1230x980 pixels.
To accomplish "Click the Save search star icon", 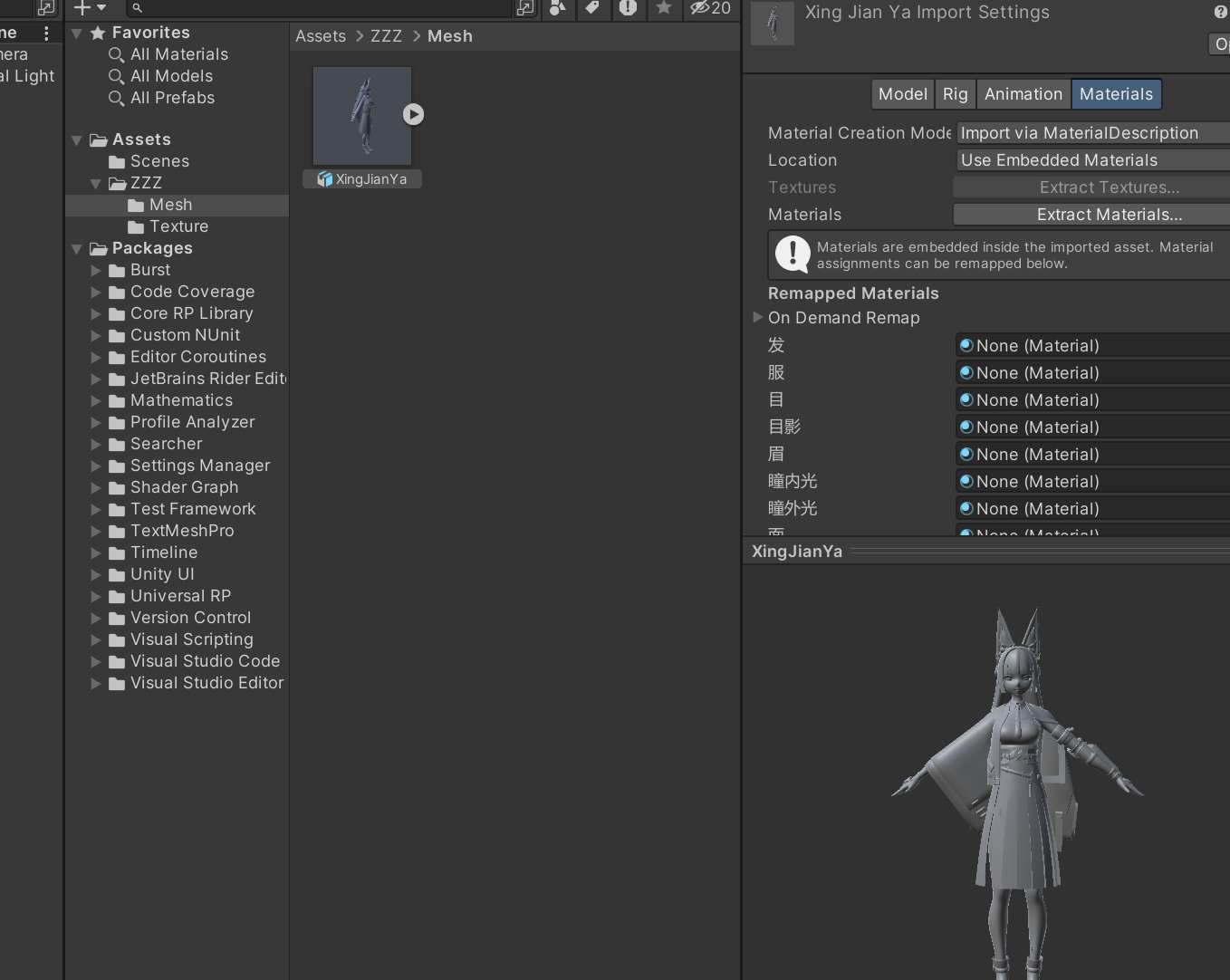I will point(664,8).
